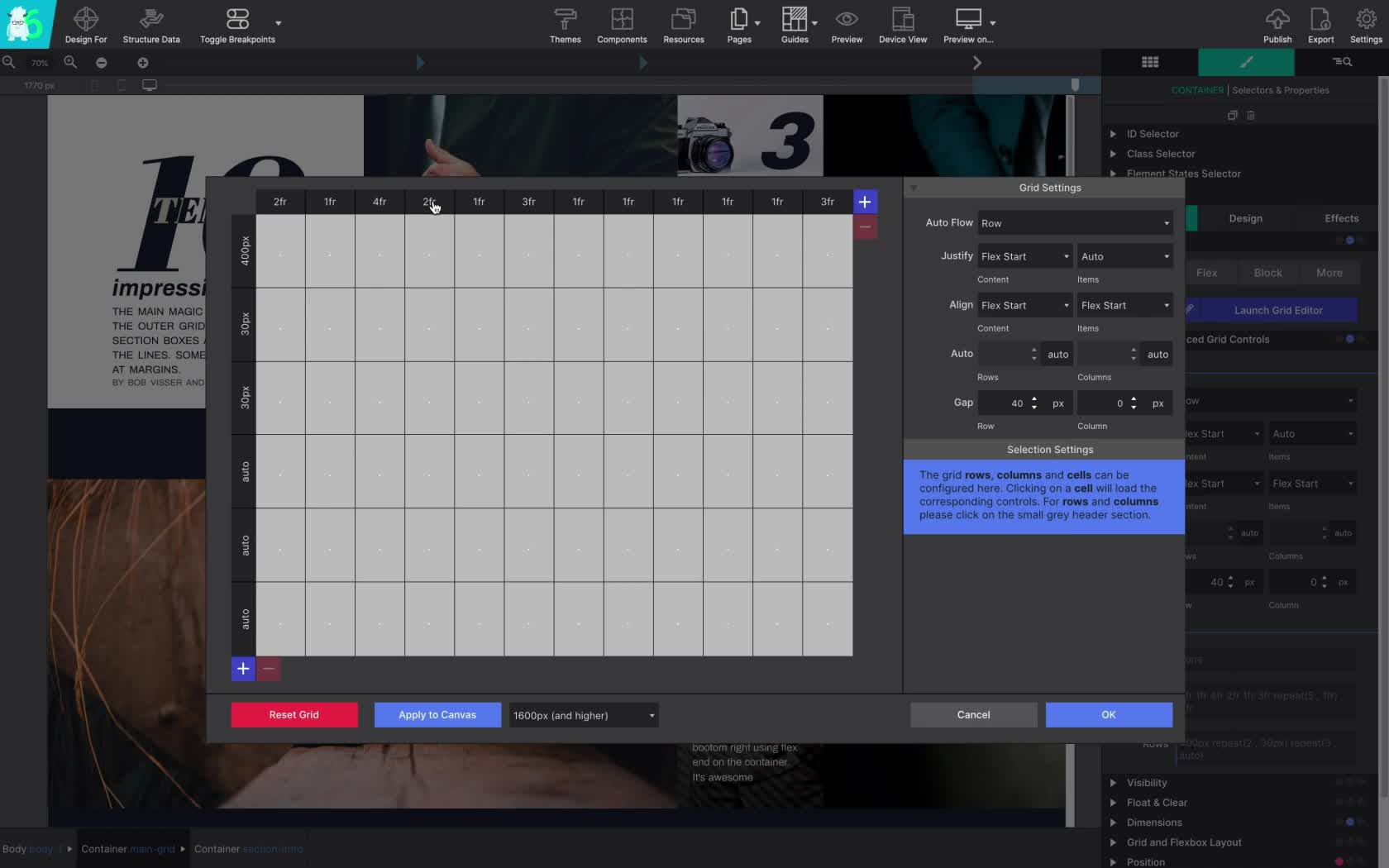Image resolution: width=1389 pixels, height=868 pixels.
Task: Collapse the Grid Settings panel triangle
Action: pos(914,188)
